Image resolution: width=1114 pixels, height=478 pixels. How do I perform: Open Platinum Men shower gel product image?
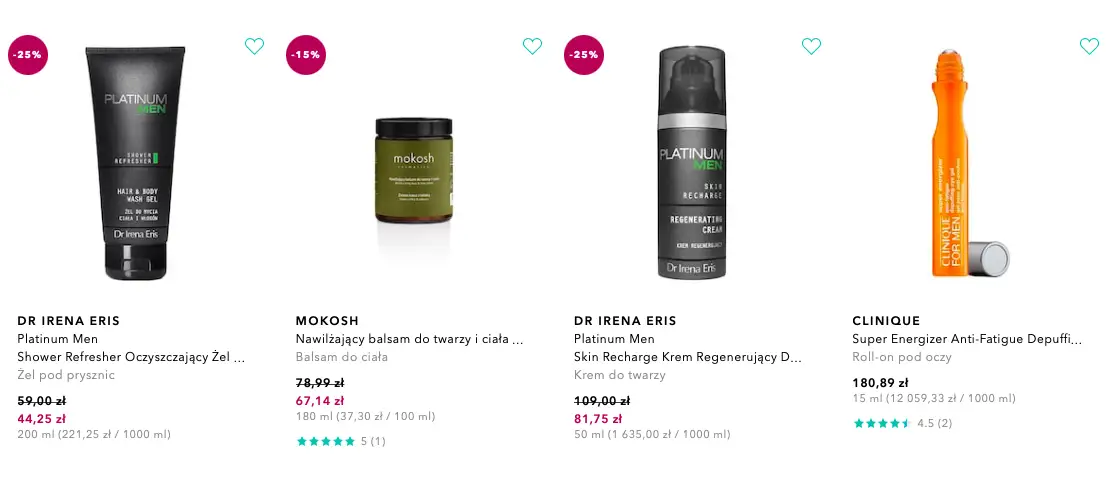coord(136,163)
